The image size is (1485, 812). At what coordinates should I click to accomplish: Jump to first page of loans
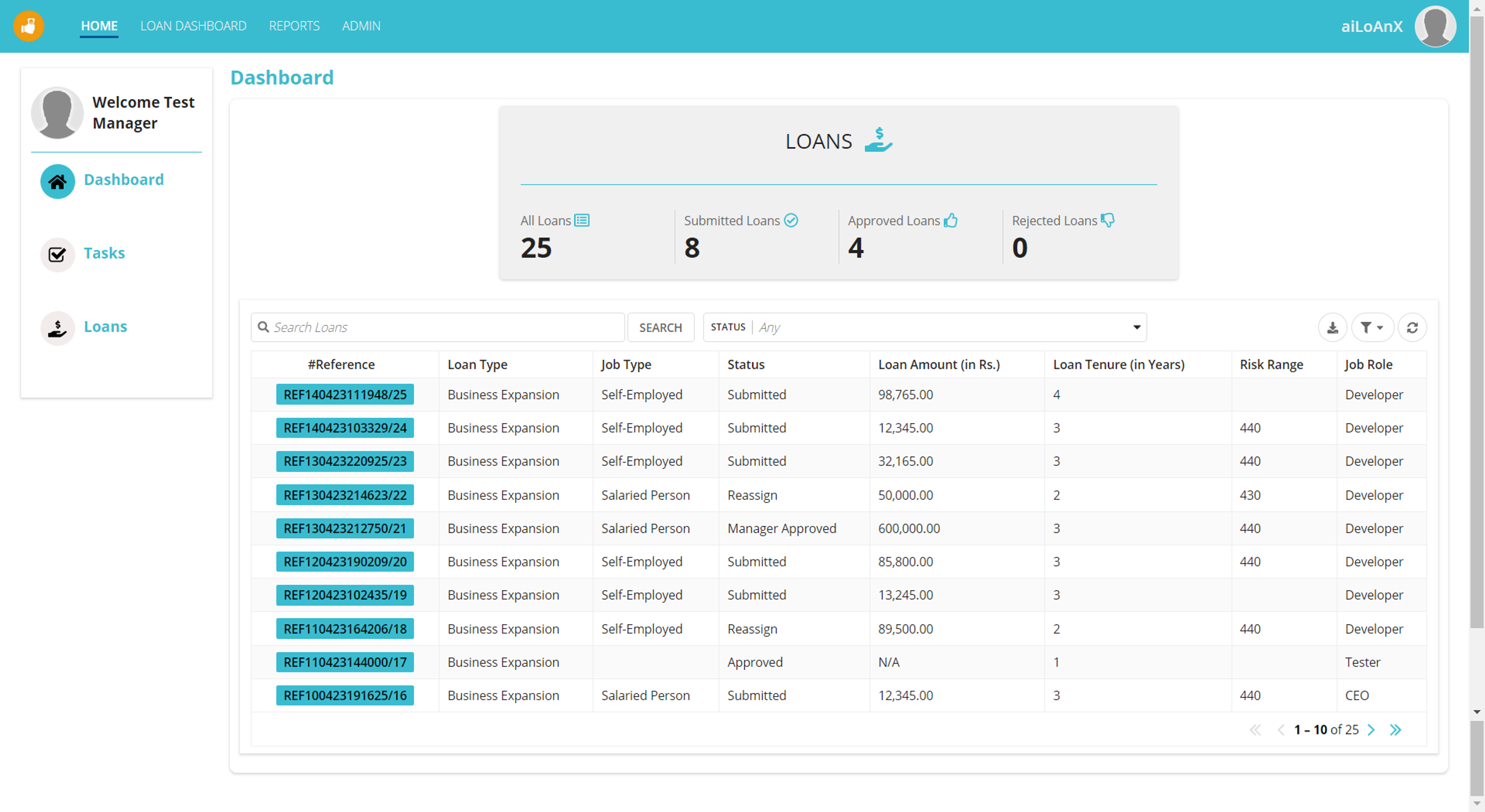1256,730
